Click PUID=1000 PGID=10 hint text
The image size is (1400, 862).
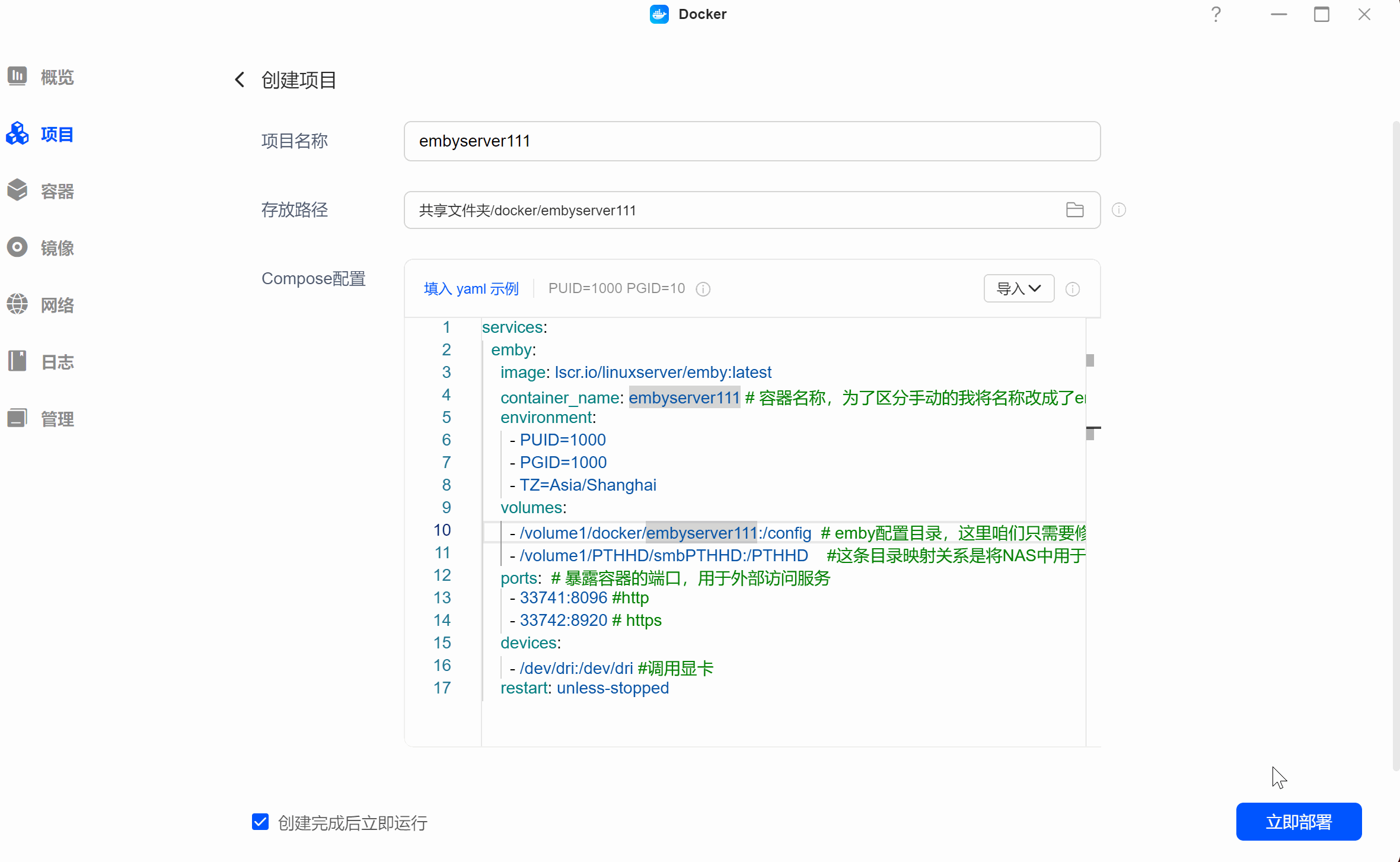click(617, 288)
